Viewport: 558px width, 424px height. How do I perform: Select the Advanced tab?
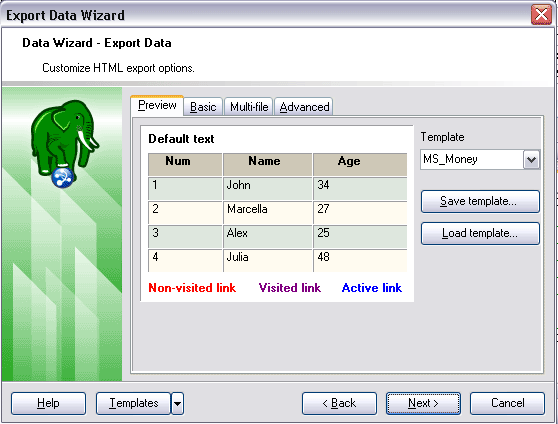coord(304,107)
